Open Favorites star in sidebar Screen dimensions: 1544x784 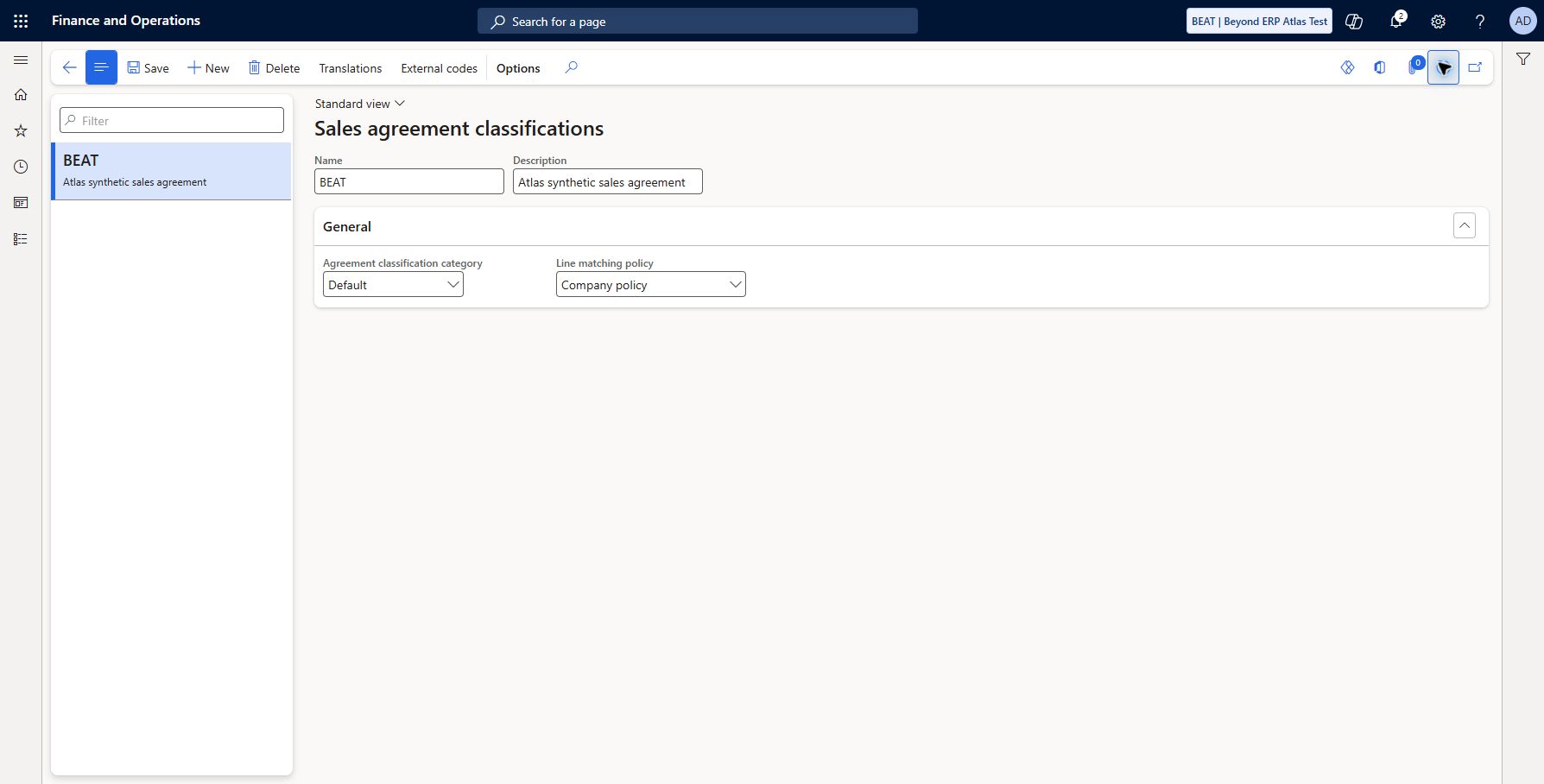tap(21, 130)
